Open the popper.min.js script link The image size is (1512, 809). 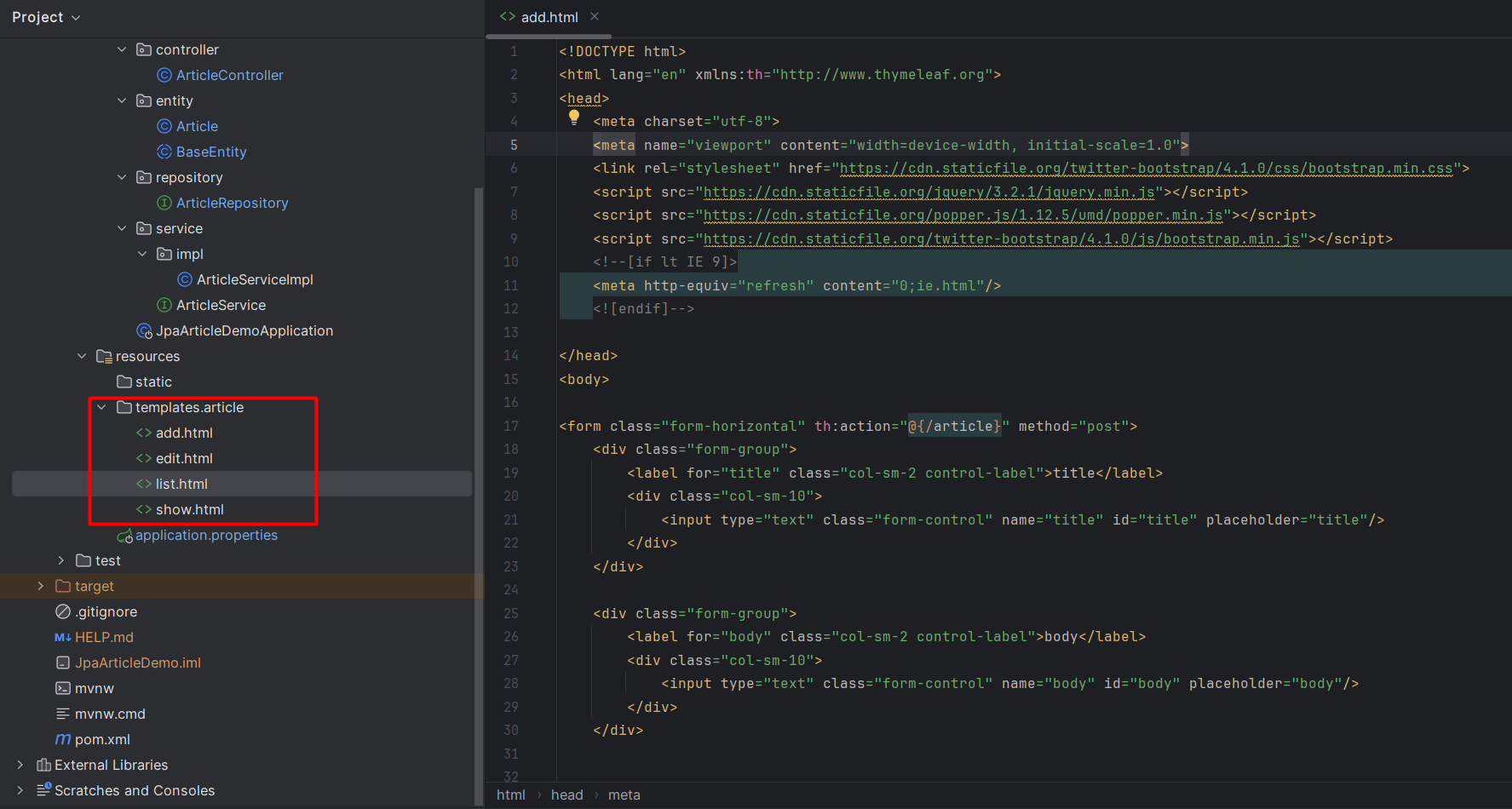click(x=963, y=215)
